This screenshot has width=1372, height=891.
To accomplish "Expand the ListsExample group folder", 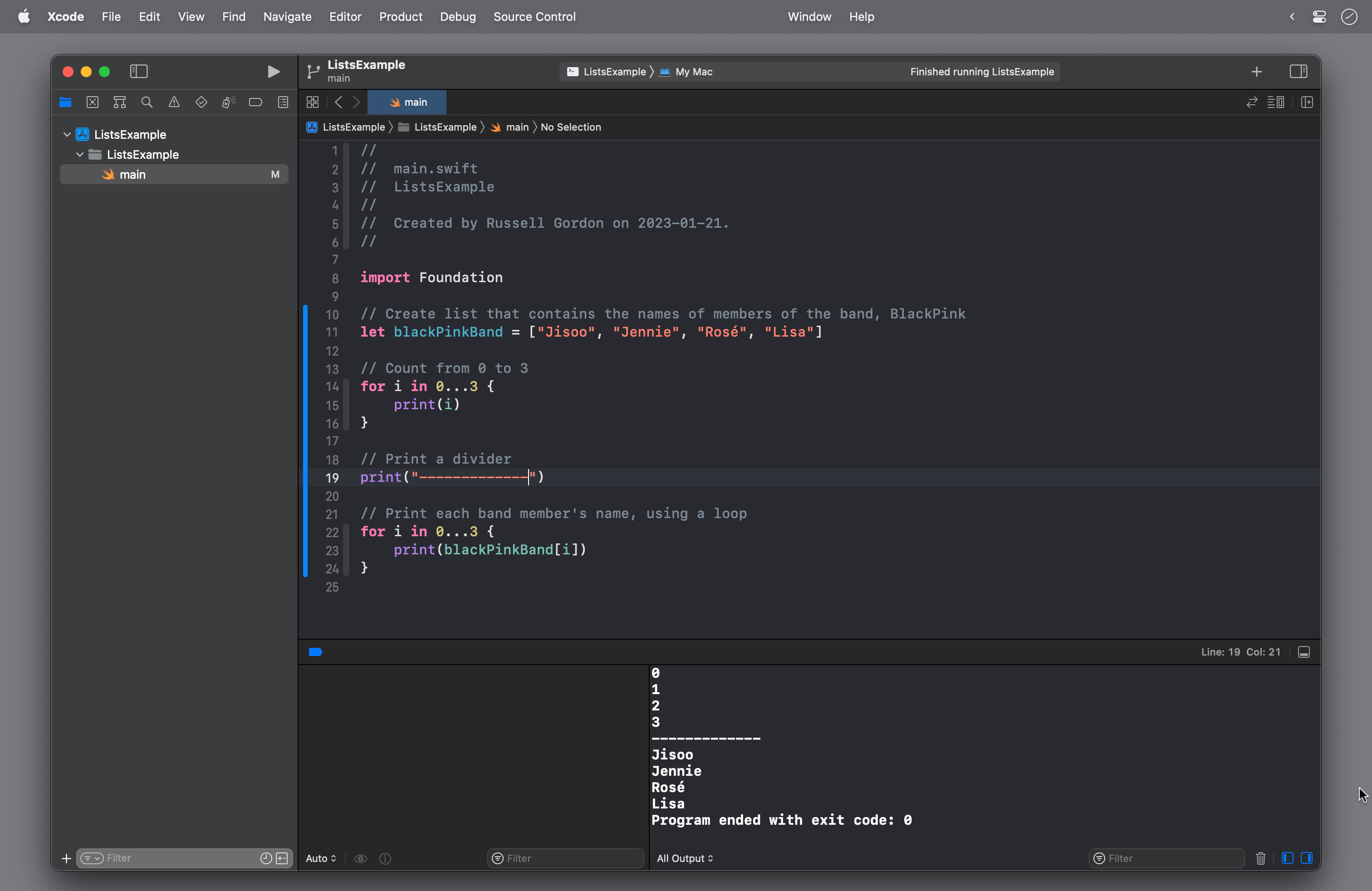I will click(x=80, y=154).
